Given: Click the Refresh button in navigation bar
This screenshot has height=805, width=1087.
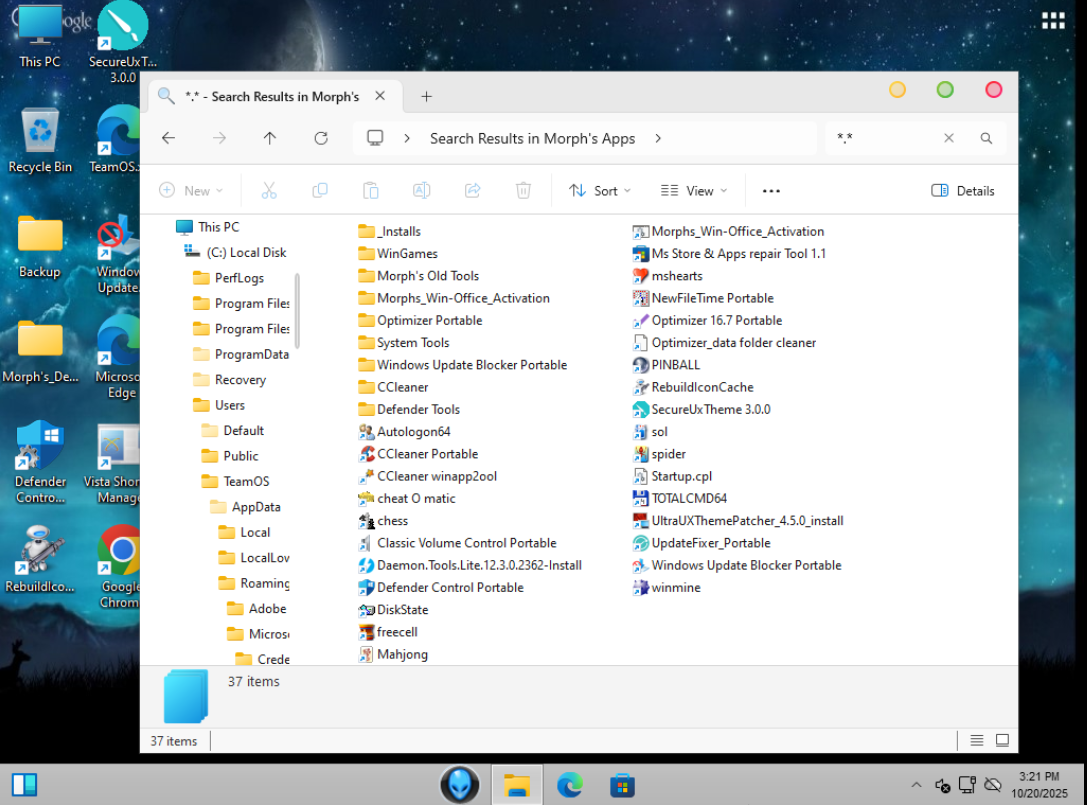Looking at the screenshot, I should tap(321, 138).
